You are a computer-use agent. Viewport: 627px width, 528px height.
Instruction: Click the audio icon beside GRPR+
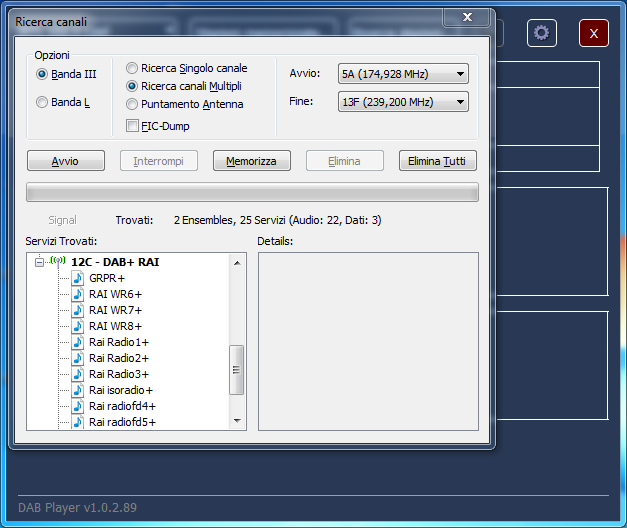pos(78,278)
